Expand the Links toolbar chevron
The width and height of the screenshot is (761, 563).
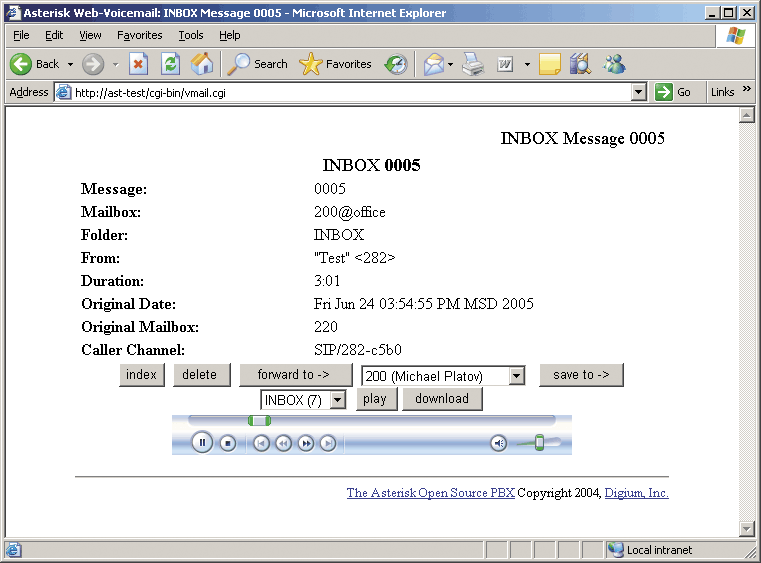pos(747,89)
